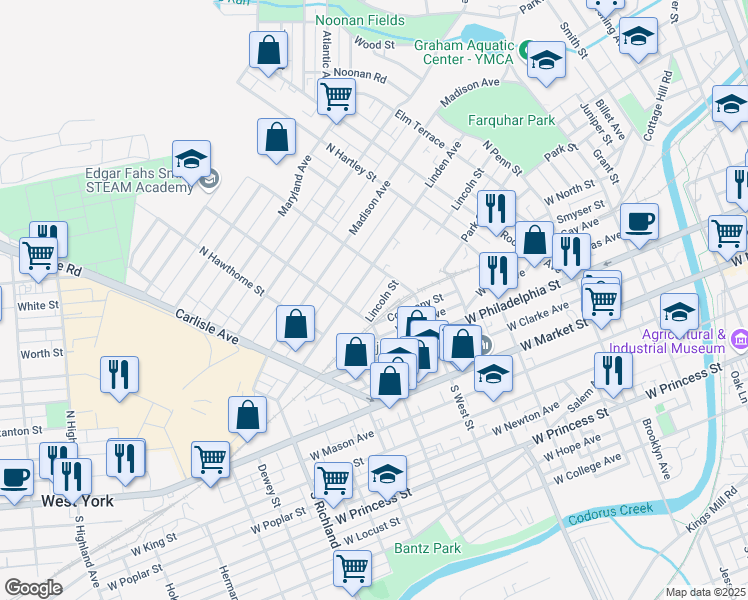Click the shopping bag marker by N Hartley St

[x=276, y=138]
